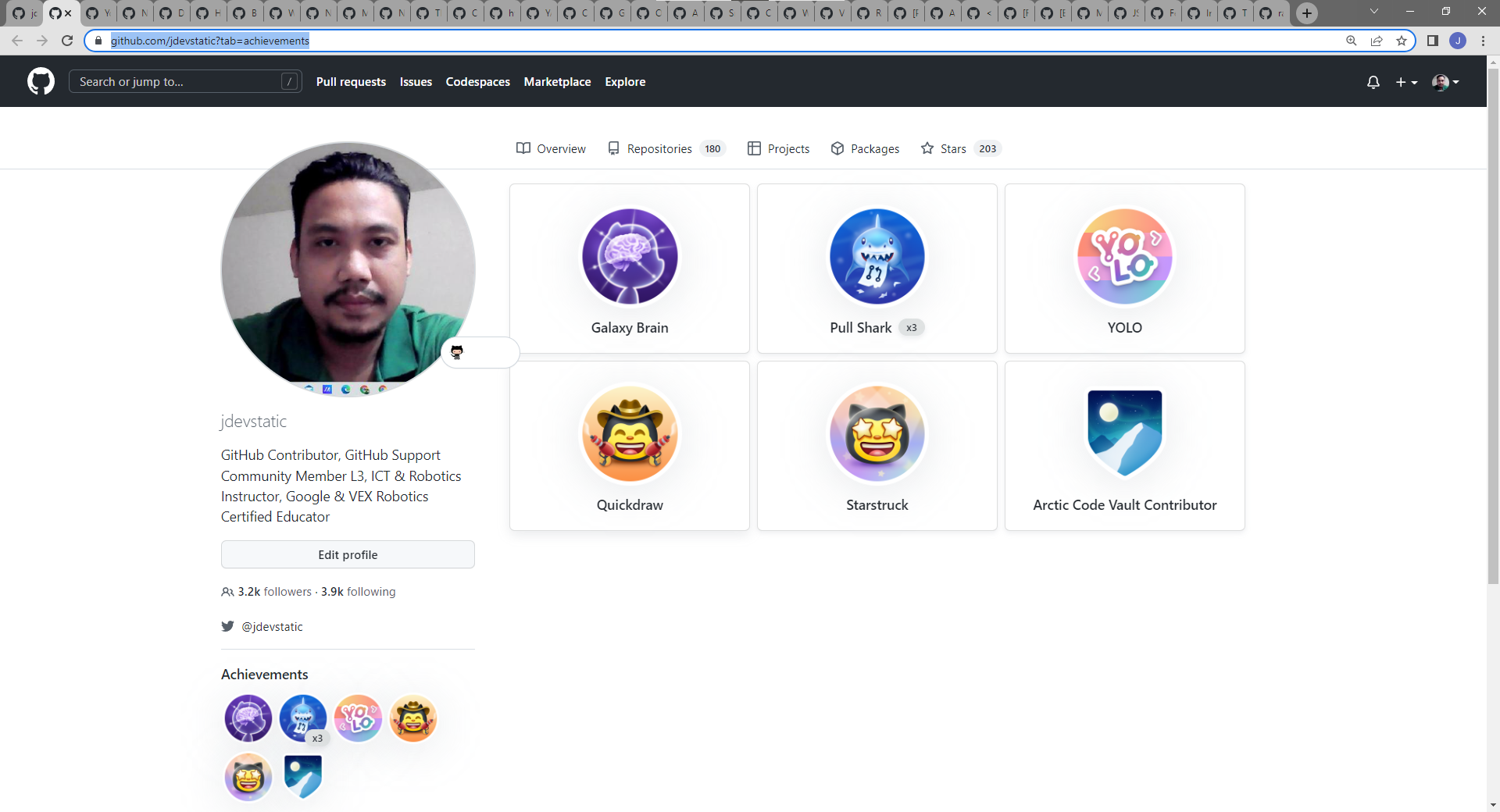
Task: Click the GitHub Octocat home logo
Action: (41, 81)
